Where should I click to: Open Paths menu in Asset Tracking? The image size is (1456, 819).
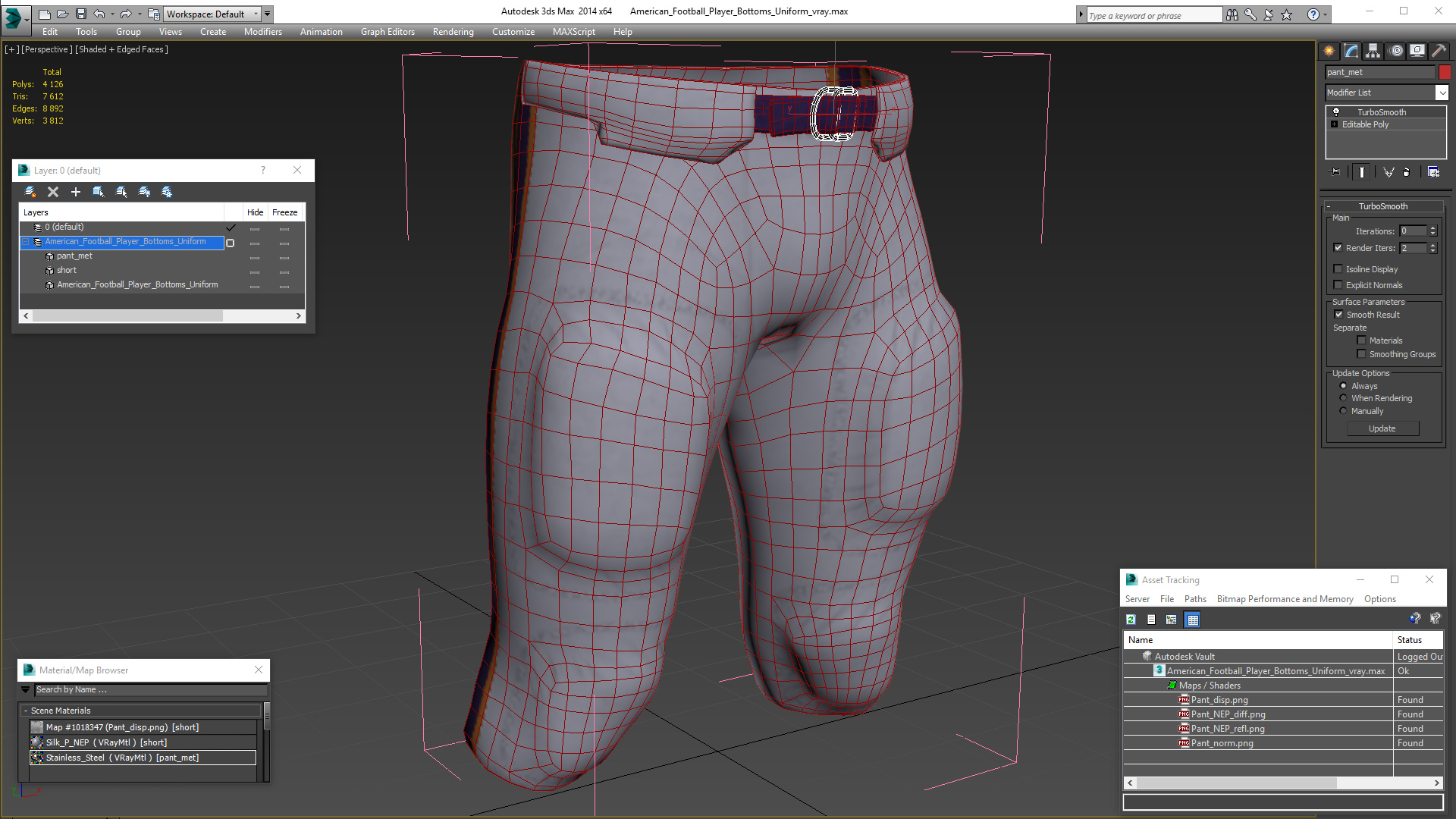[1195, 599]
